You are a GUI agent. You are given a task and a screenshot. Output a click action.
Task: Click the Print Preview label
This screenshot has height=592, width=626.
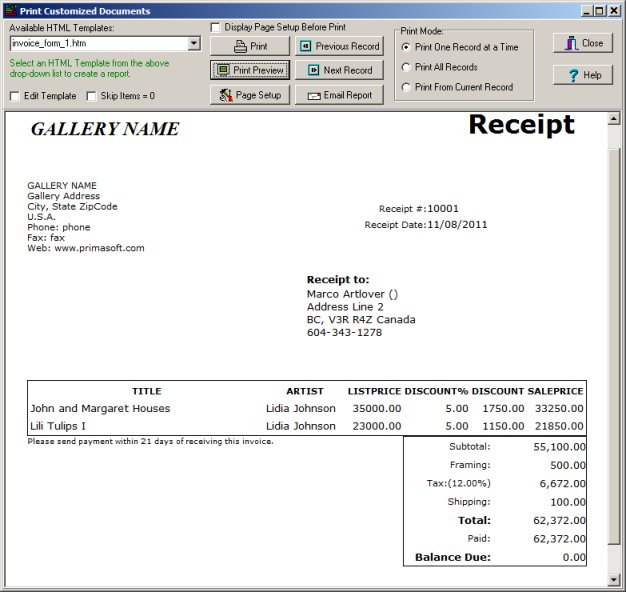(258, 70)
